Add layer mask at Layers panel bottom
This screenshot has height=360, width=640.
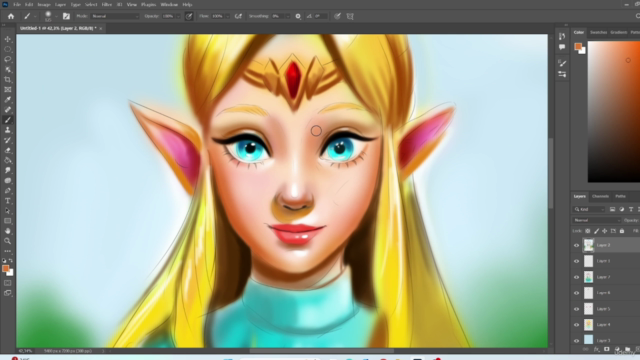click(607, 350)
